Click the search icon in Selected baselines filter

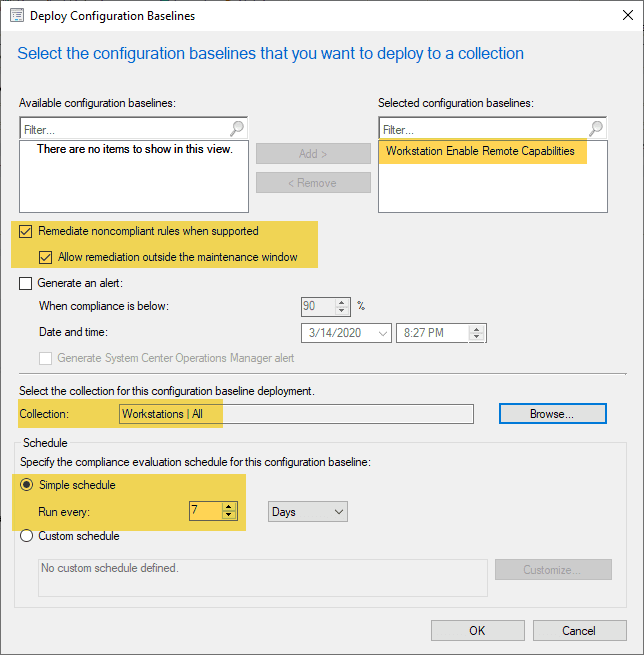(x=596, y=129)
